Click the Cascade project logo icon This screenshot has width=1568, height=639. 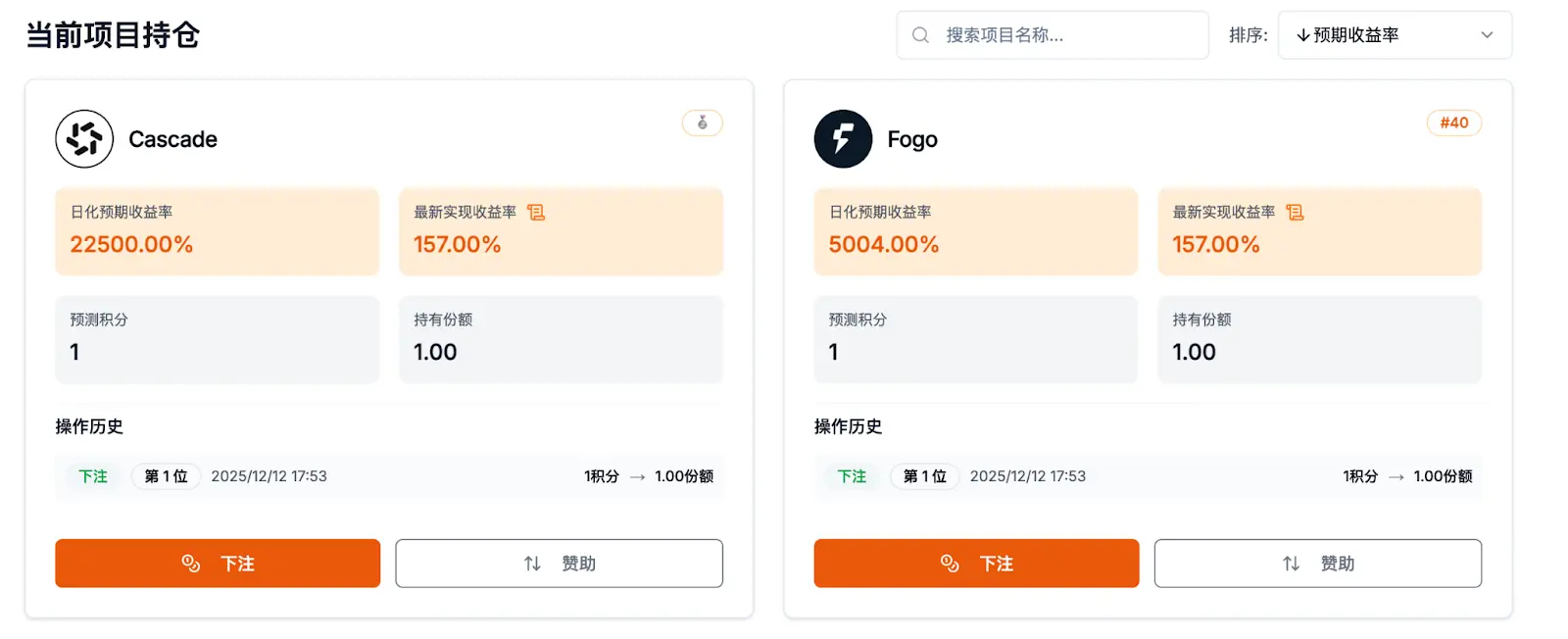click(x=84, y=139)
